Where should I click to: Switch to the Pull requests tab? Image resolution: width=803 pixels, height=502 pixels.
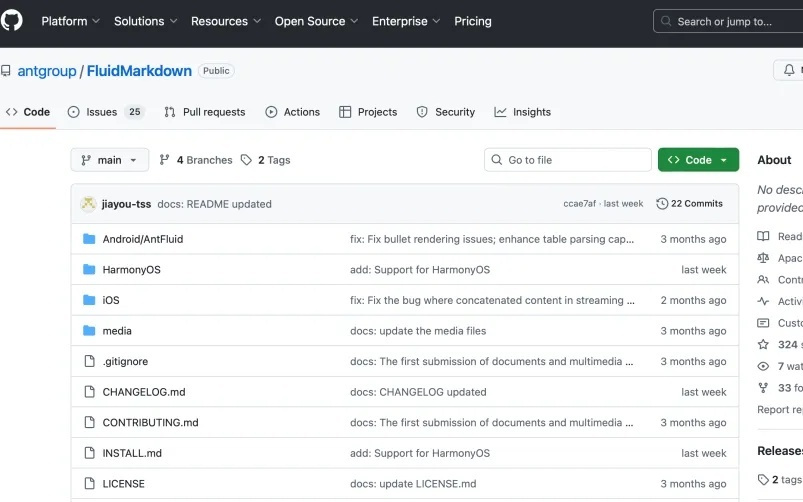point(205,112)
